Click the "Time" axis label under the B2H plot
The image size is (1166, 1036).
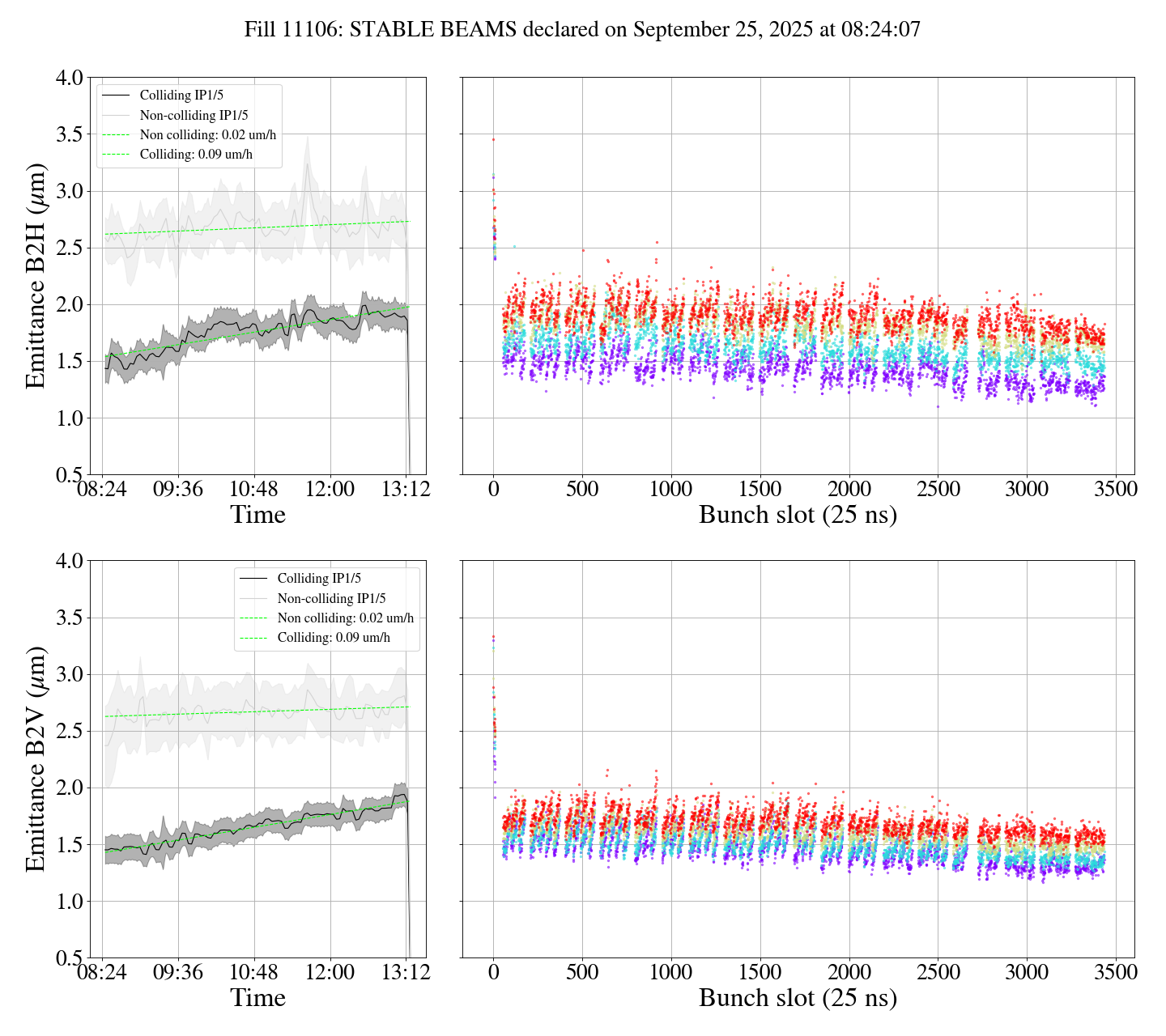[x=257, y=515]
